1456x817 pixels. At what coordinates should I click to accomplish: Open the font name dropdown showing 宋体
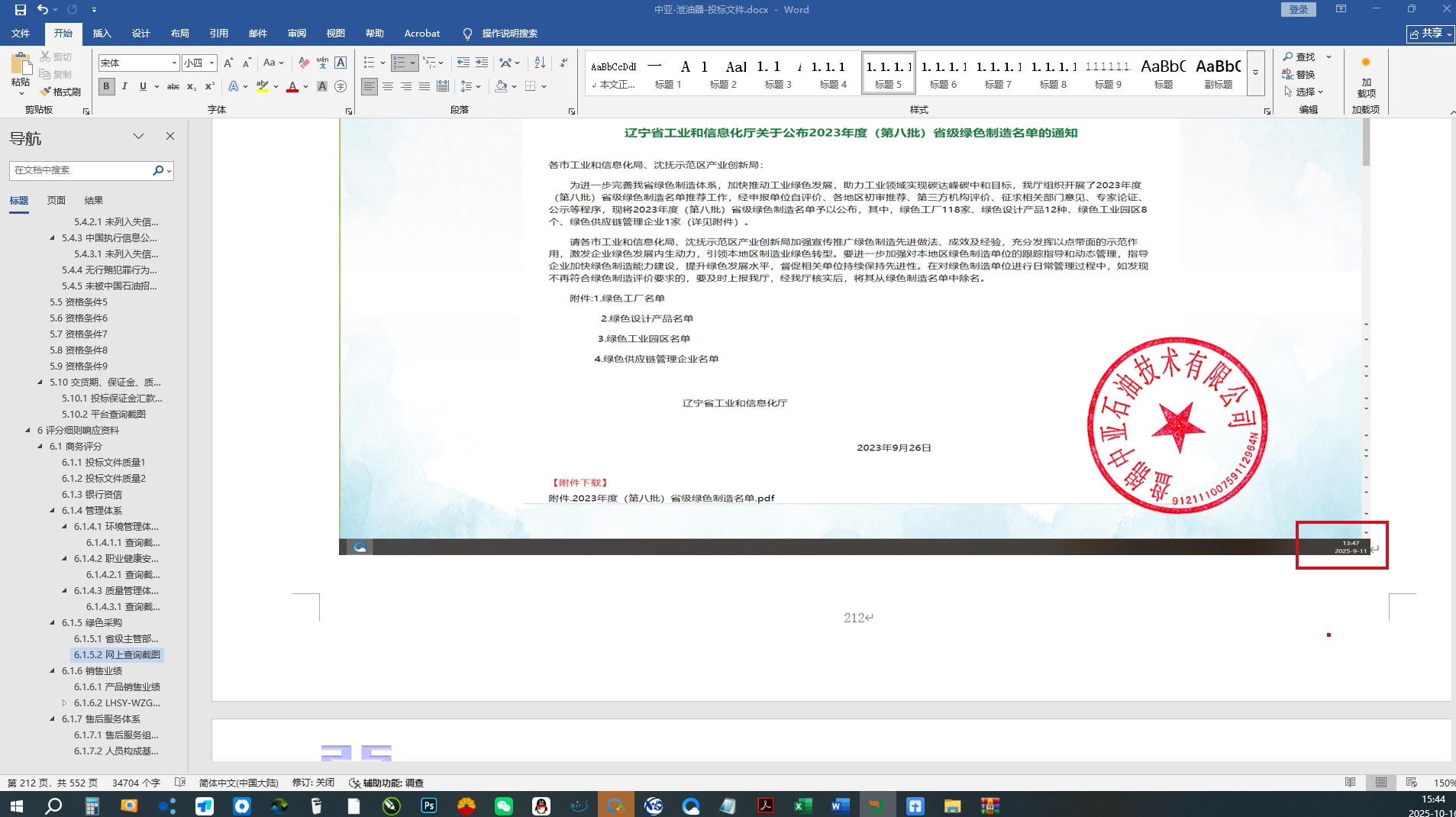click(x=174, y=63)
